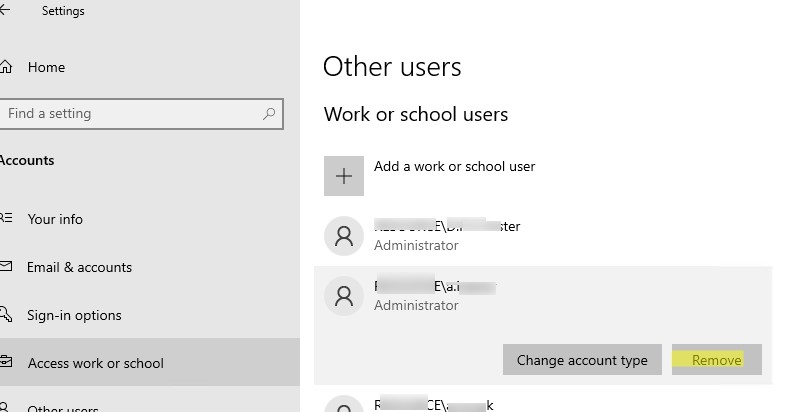Go back using the Settings back arrow
Image resolution: width=792 pixels, height=412 pixels.
pyautogui.click(x=5, y=10)
